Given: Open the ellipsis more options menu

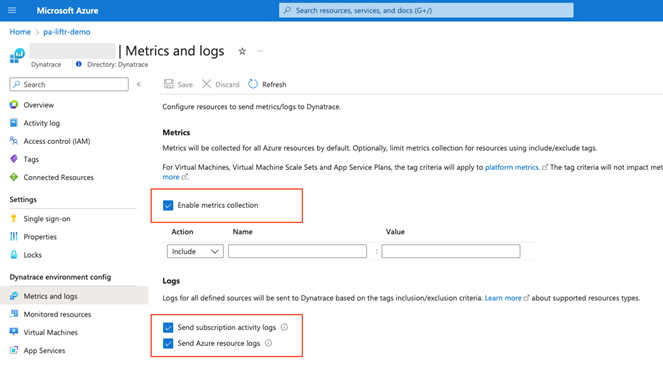Looking at the screenshot, I should 260,51.
